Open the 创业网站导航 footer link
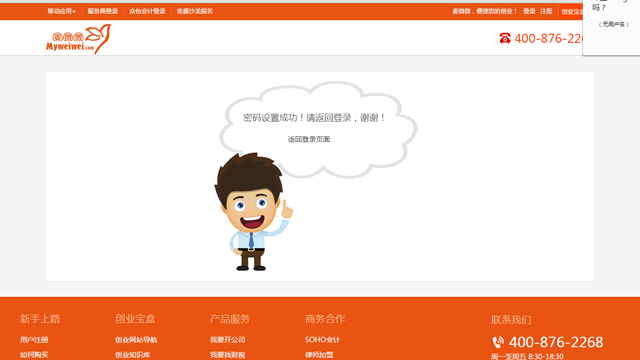The width and height of the screenshot is (640, 360). (x=136, y=340)
